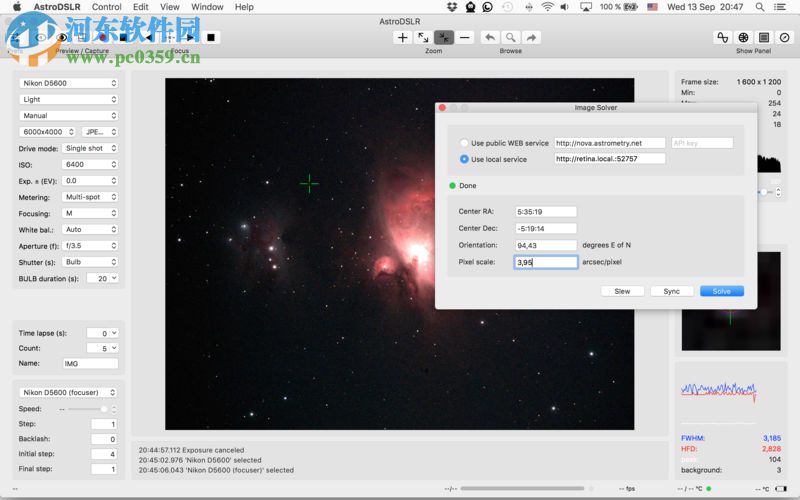Click the battery status icon
The height and width of the screenshot is (500, 800).
pos(632,7)
